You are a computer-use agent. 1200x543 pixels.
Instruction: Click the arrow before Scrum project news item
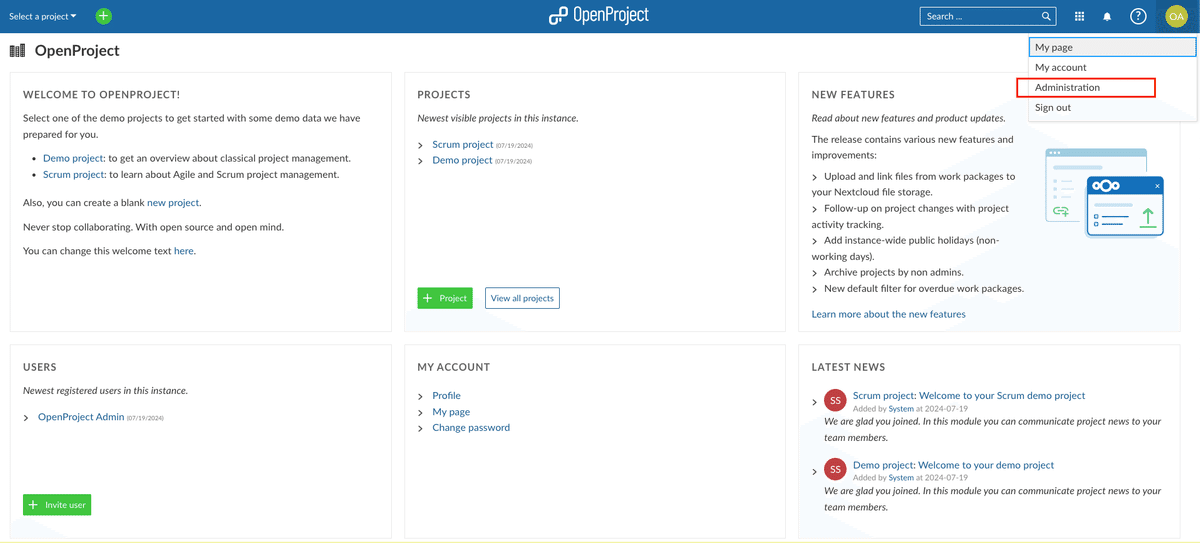[x=815, y=402]
